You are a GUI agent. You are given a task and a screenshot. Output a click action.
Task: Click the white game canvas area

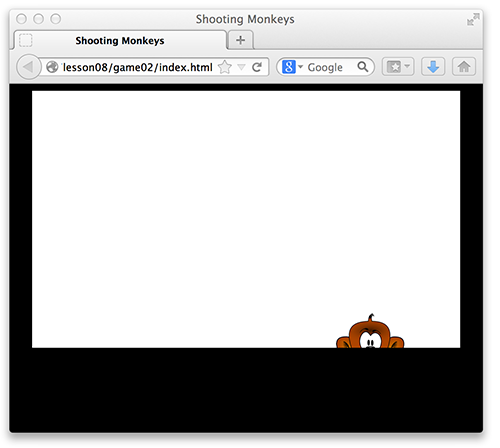point(246,219)
